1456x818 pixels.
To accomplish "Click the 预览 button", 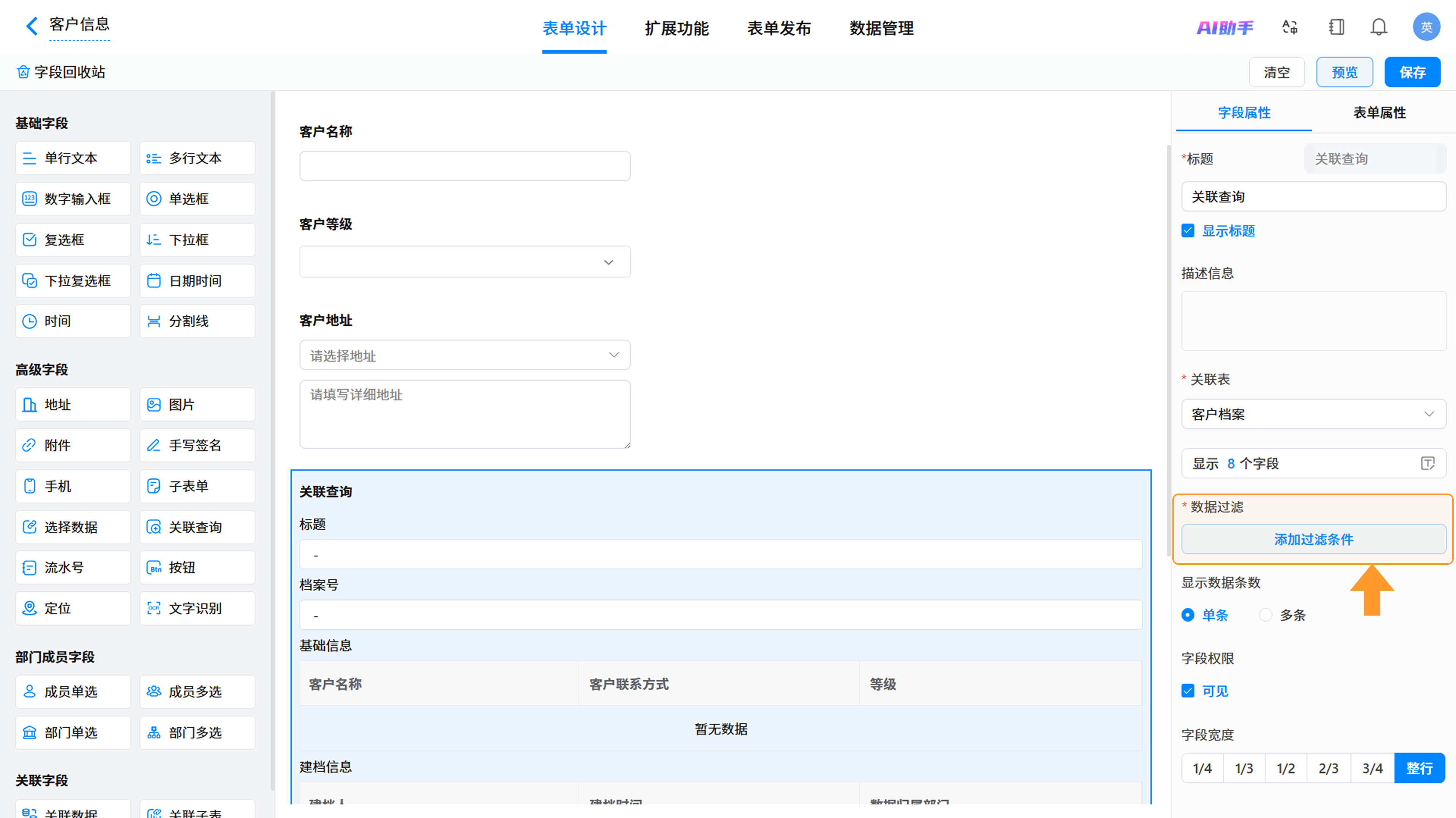I will 1345,72.
